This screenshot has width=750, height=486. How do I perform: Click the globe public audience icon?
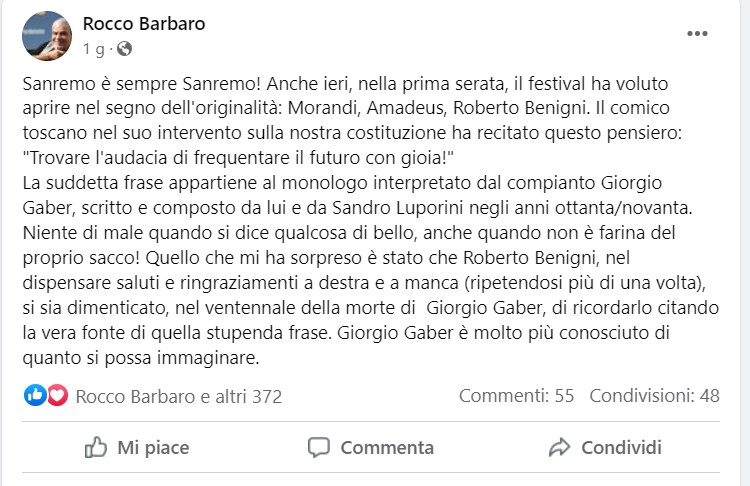pyautogui.click(x=125, y=48)
